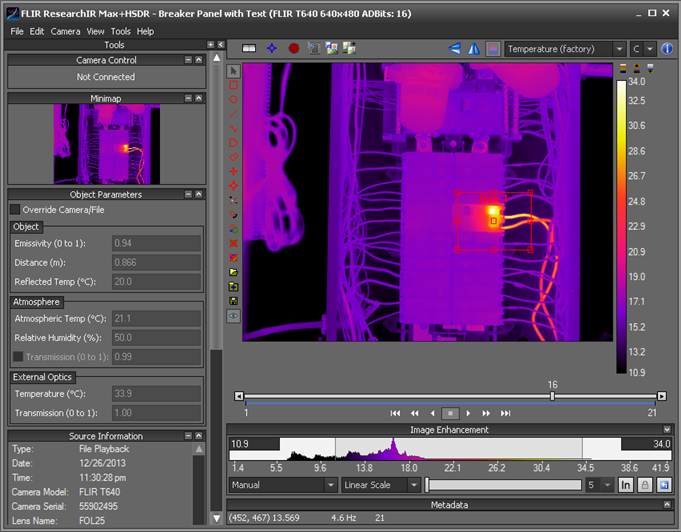Click the blue focus crosshair toolbar icon

(272, 48)
